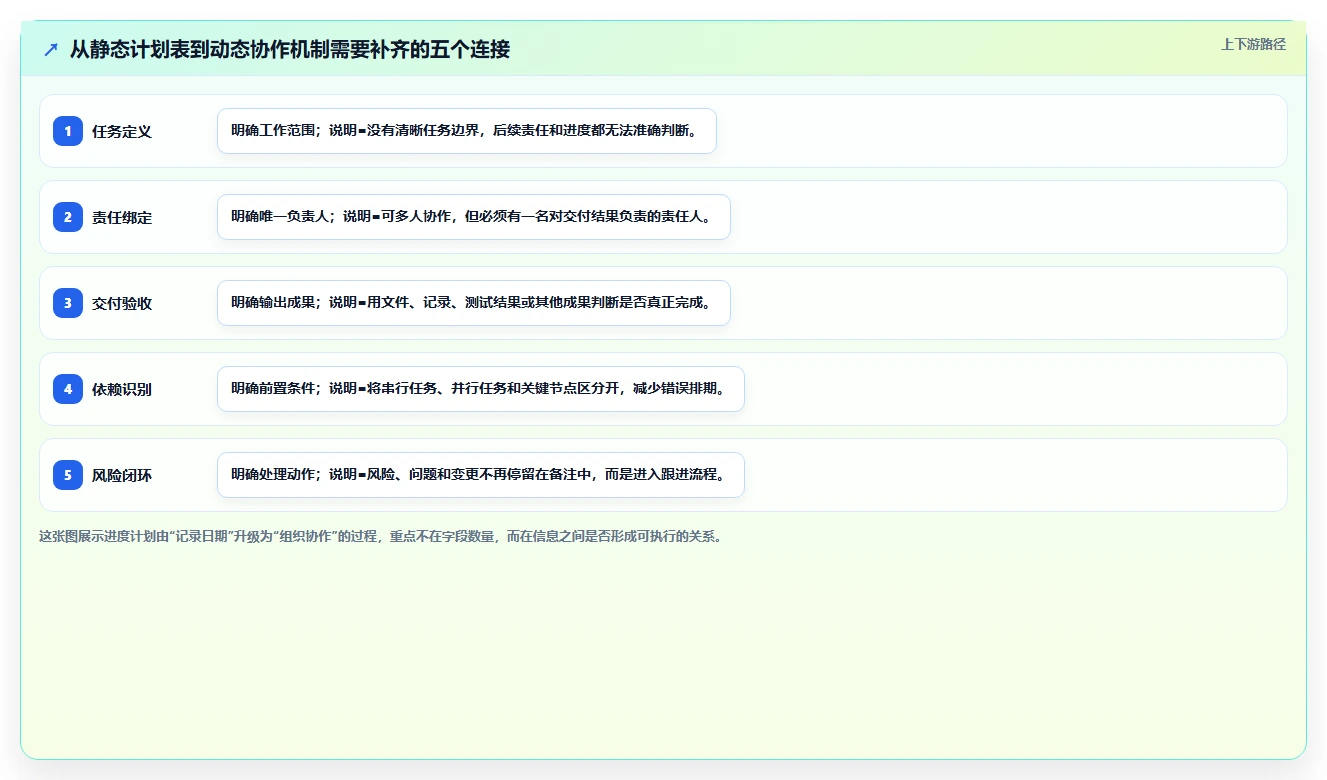1327x780 pixels.
Task: Select the 依赖识别 label
Action: pyautogui.click(x=122, y=390)
